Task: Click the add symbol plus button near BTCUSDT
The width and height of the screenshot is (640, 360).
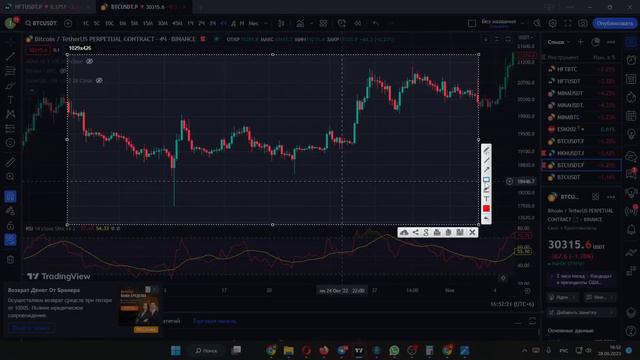Action: (68, 23)
